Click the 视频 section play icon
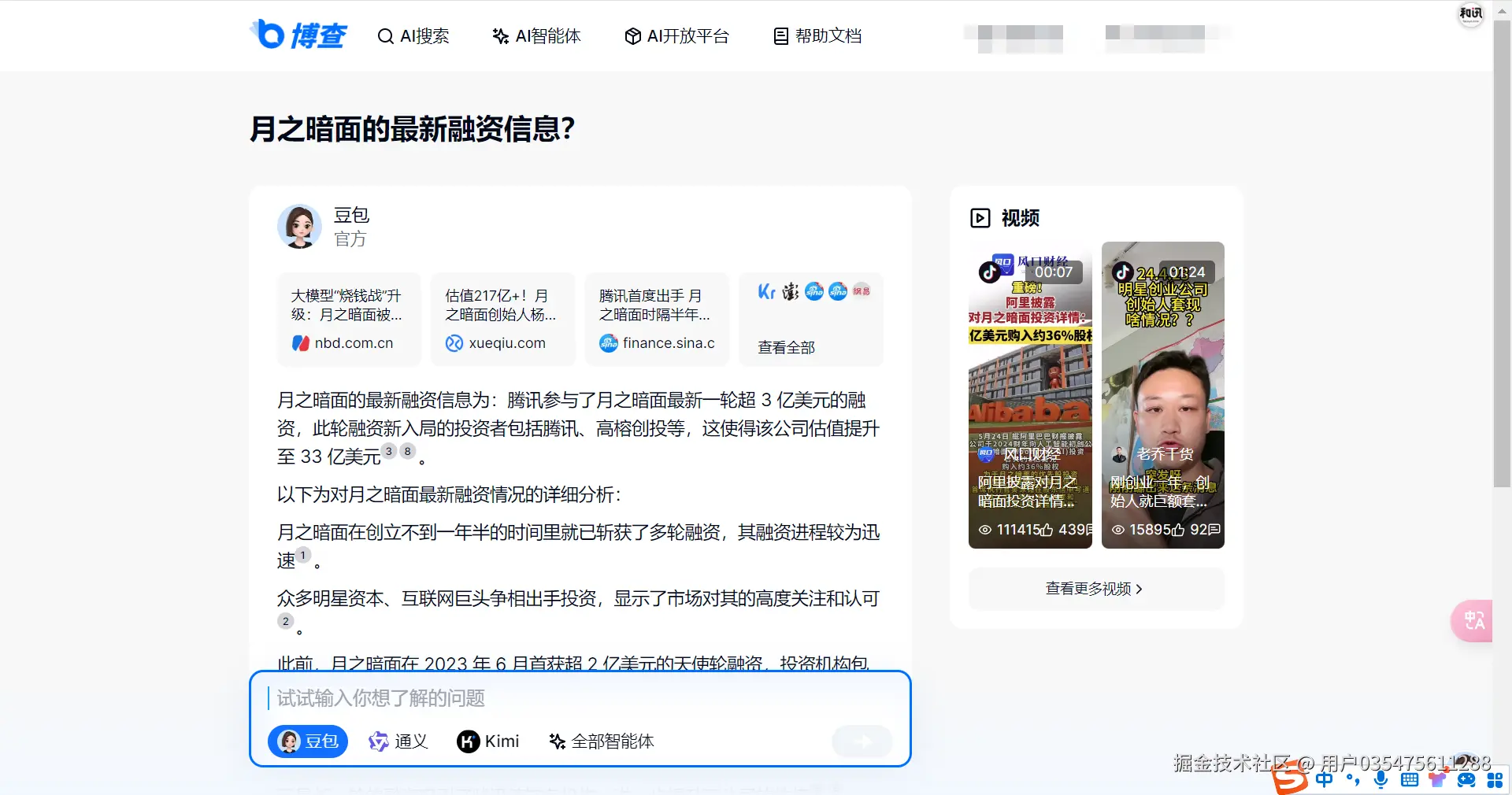The width and height of the screenshot is (1512, 795). 980,218
